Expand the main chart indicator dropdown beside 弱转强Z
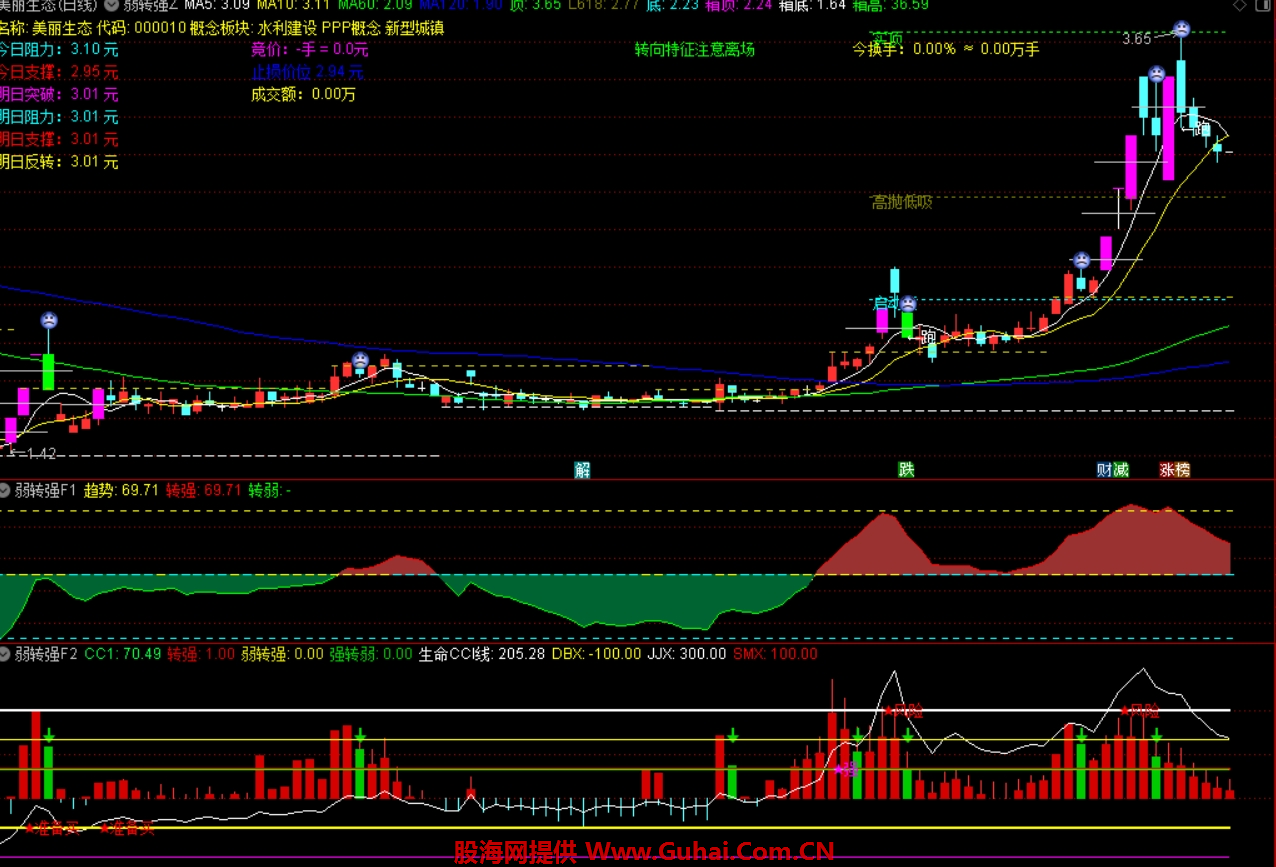Image resolution: width=1276 pixels, height=867 pixels. (111, 5)
